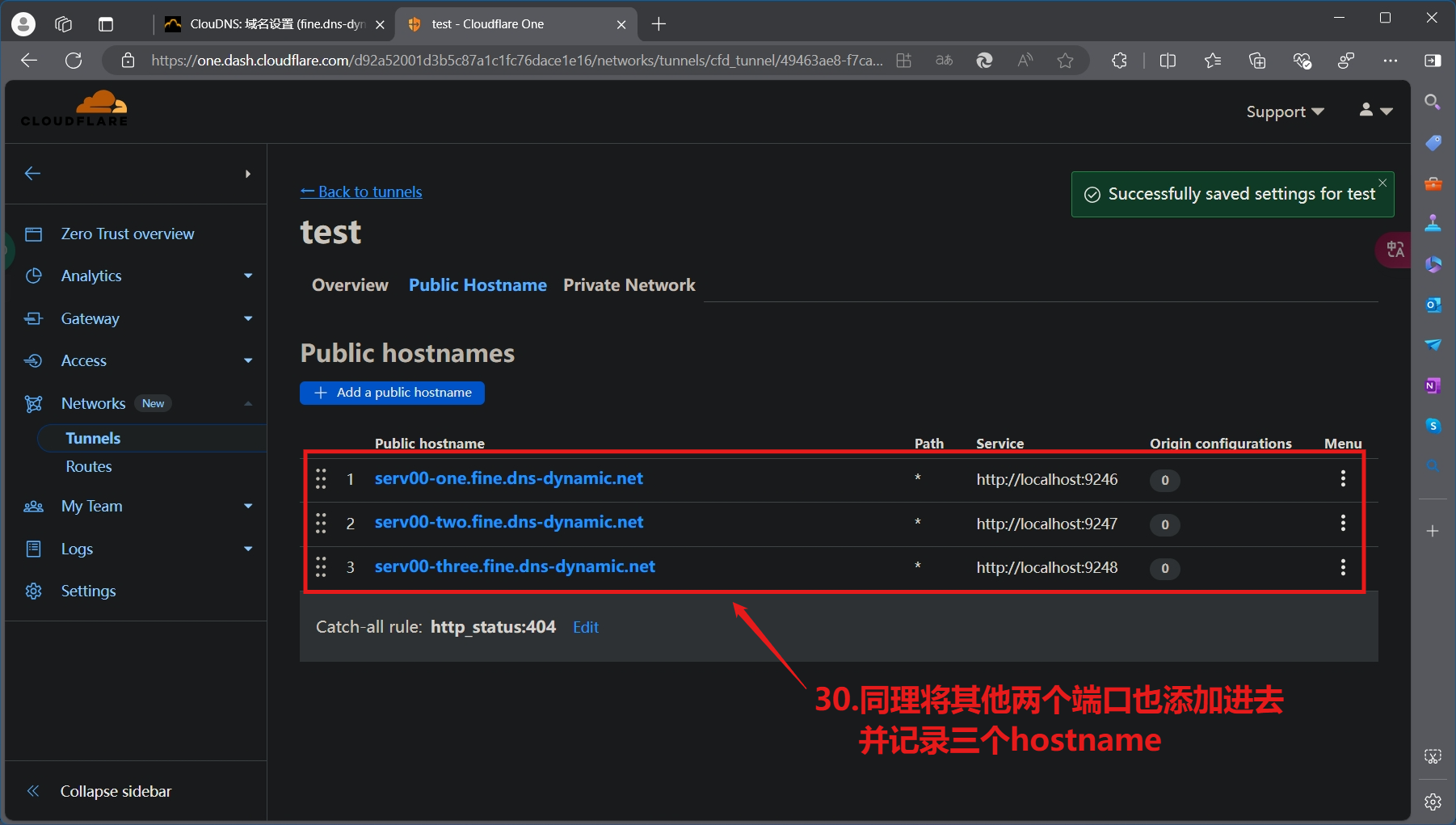Click the http://localhost:9248 service cell
Screen dimensions: 1456x825
pos(1046,567)
